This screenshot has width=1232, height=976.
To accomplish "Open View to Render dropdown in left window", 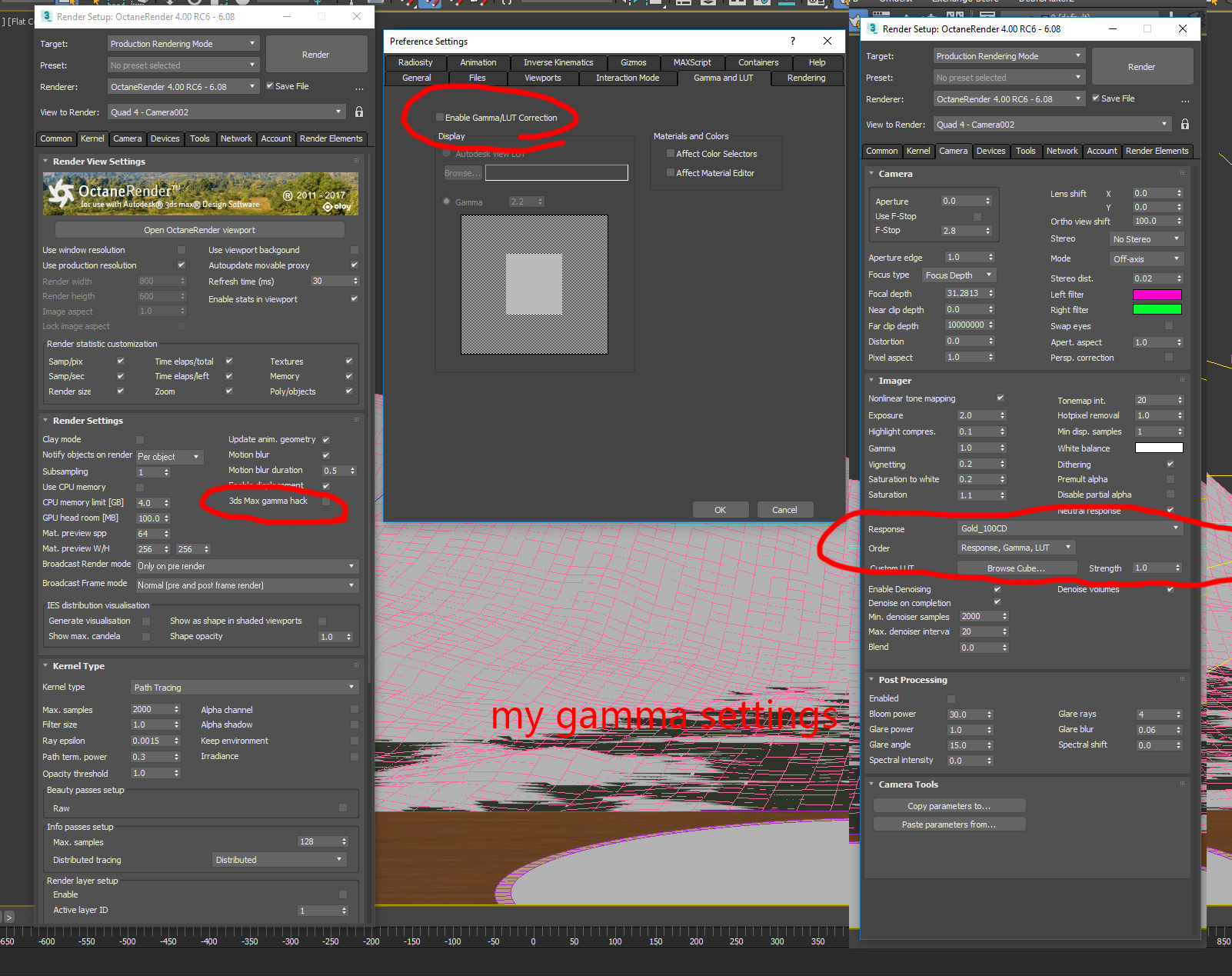I will click(x=226, y=112).
